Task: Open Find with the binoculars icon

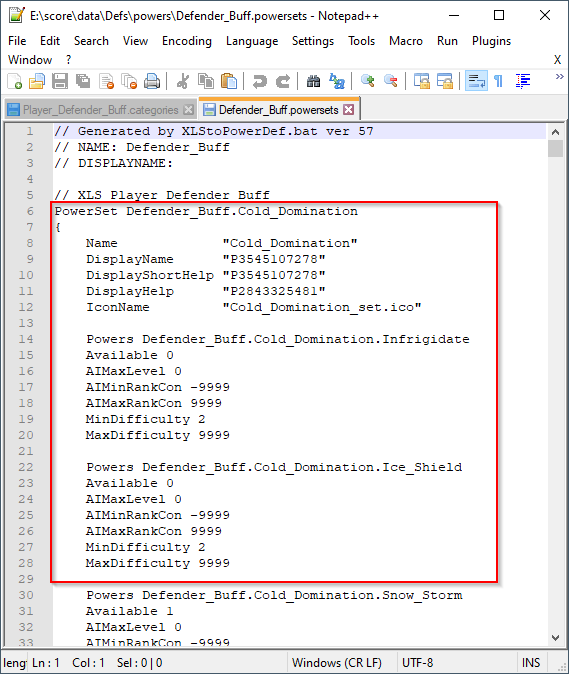Action: pos(313,81)
